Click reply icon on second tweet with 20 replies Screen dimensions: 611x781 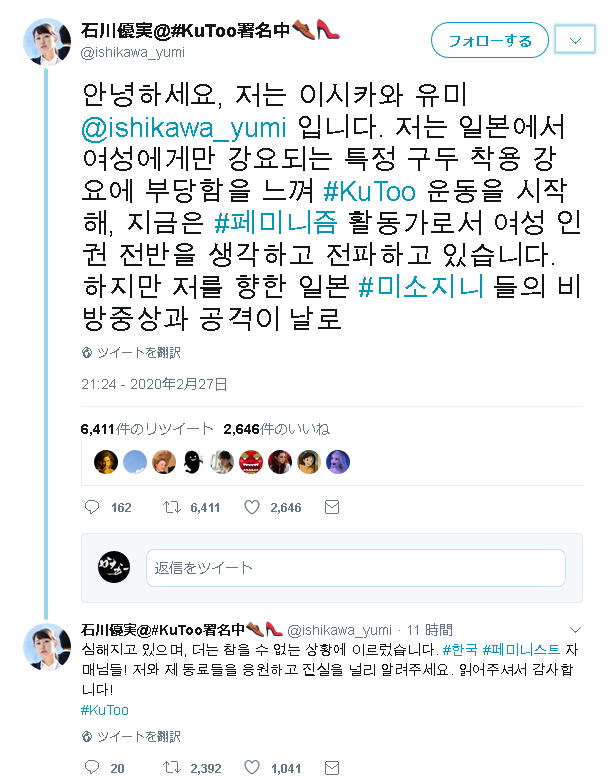(x=92, y=767)
